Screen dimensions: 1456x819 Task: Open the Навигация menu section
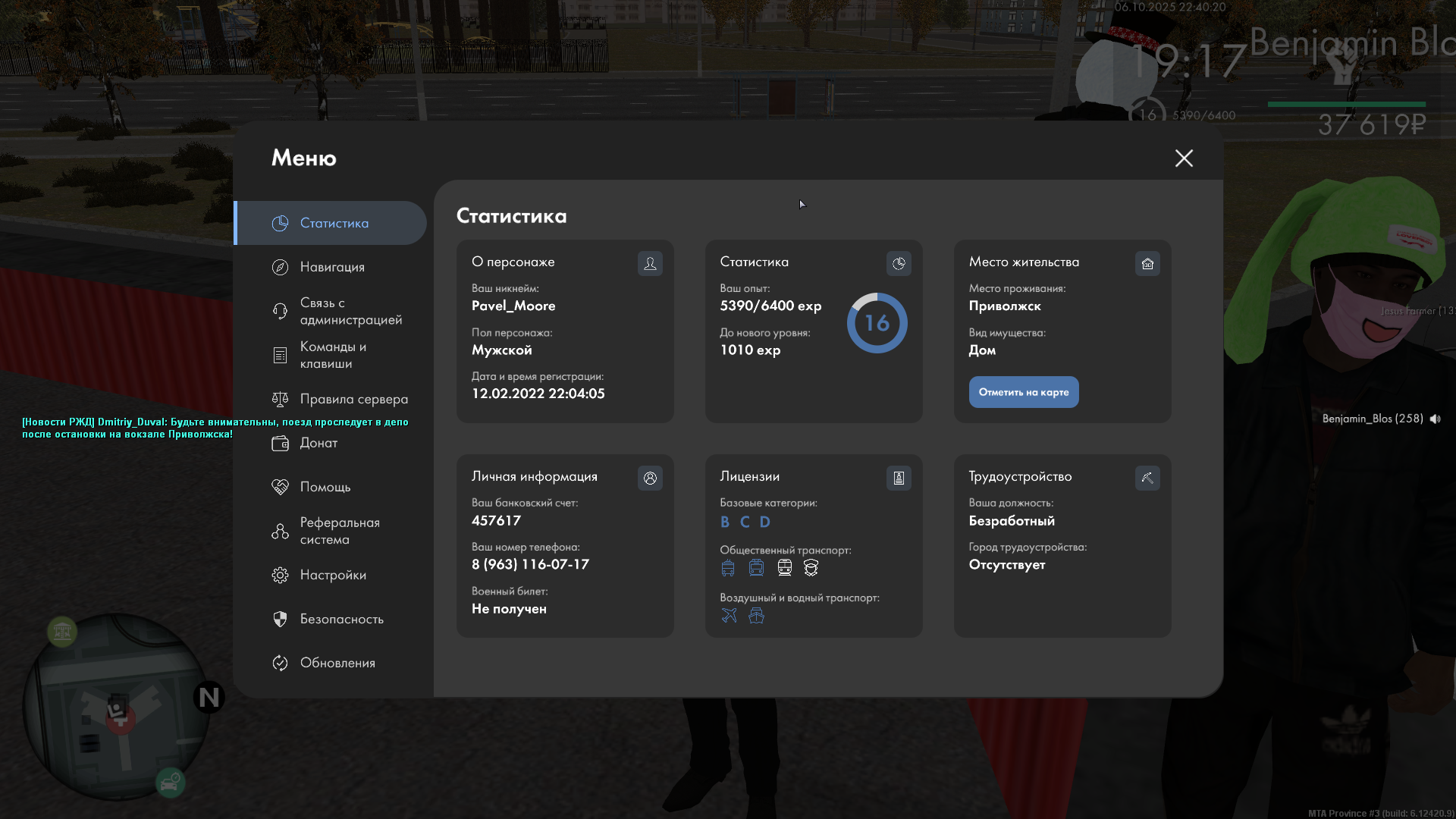(x=331, y=267)
